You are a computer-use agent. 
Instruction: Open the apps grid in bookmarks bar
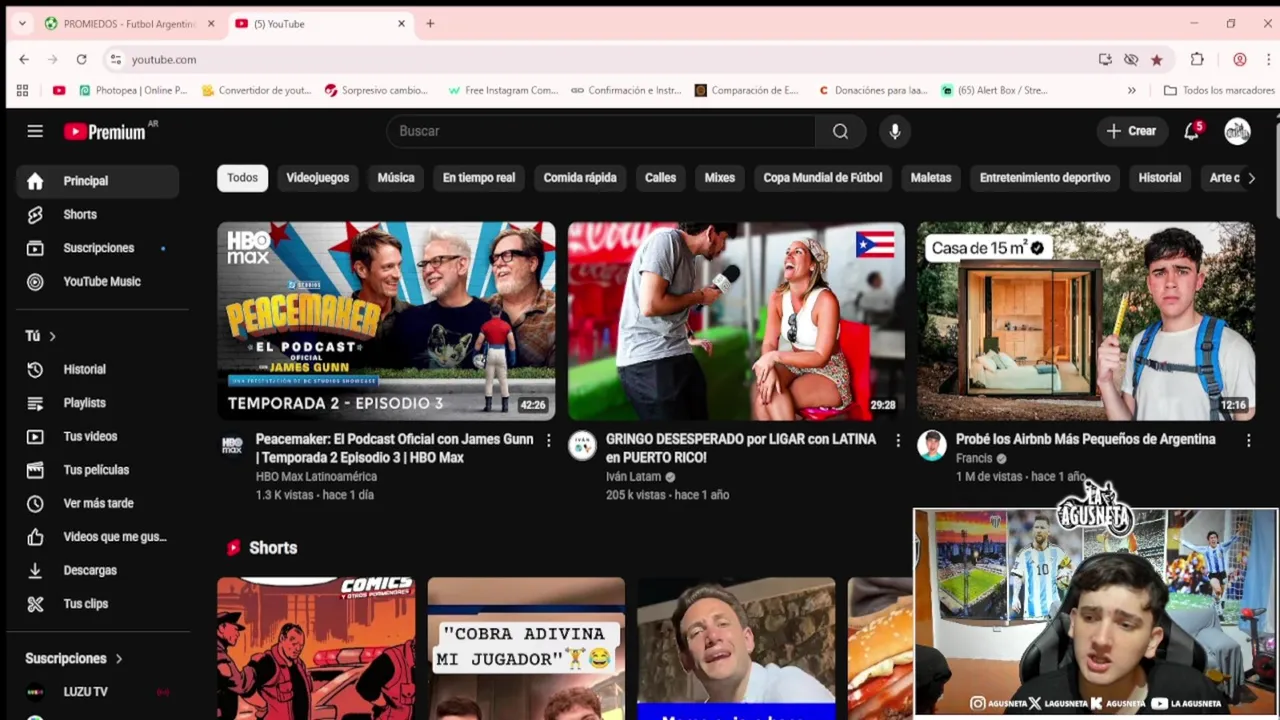click(22, 90)
